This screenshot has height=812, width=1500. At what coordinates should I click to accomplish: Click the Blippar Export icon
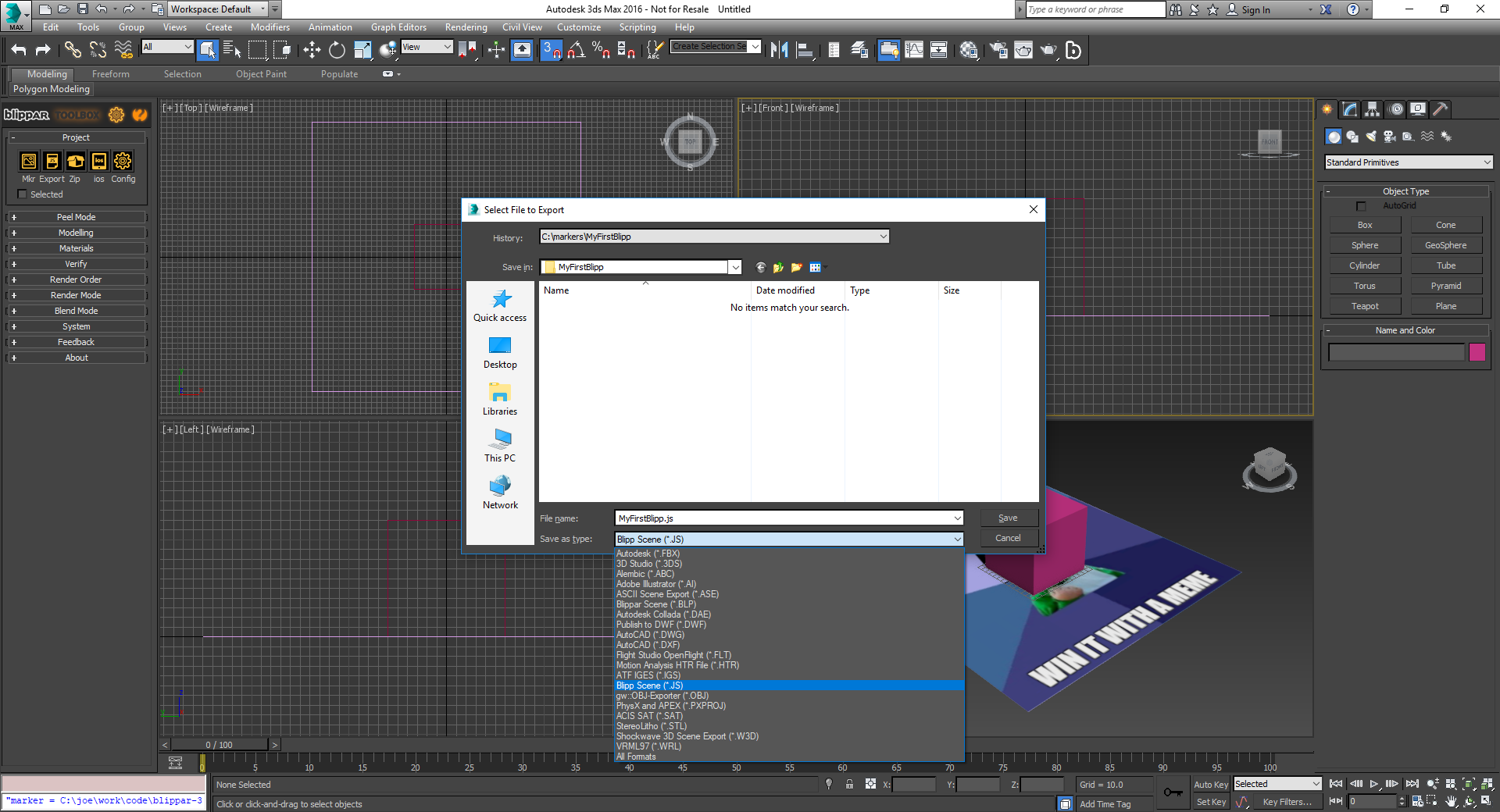click(52, 161)
